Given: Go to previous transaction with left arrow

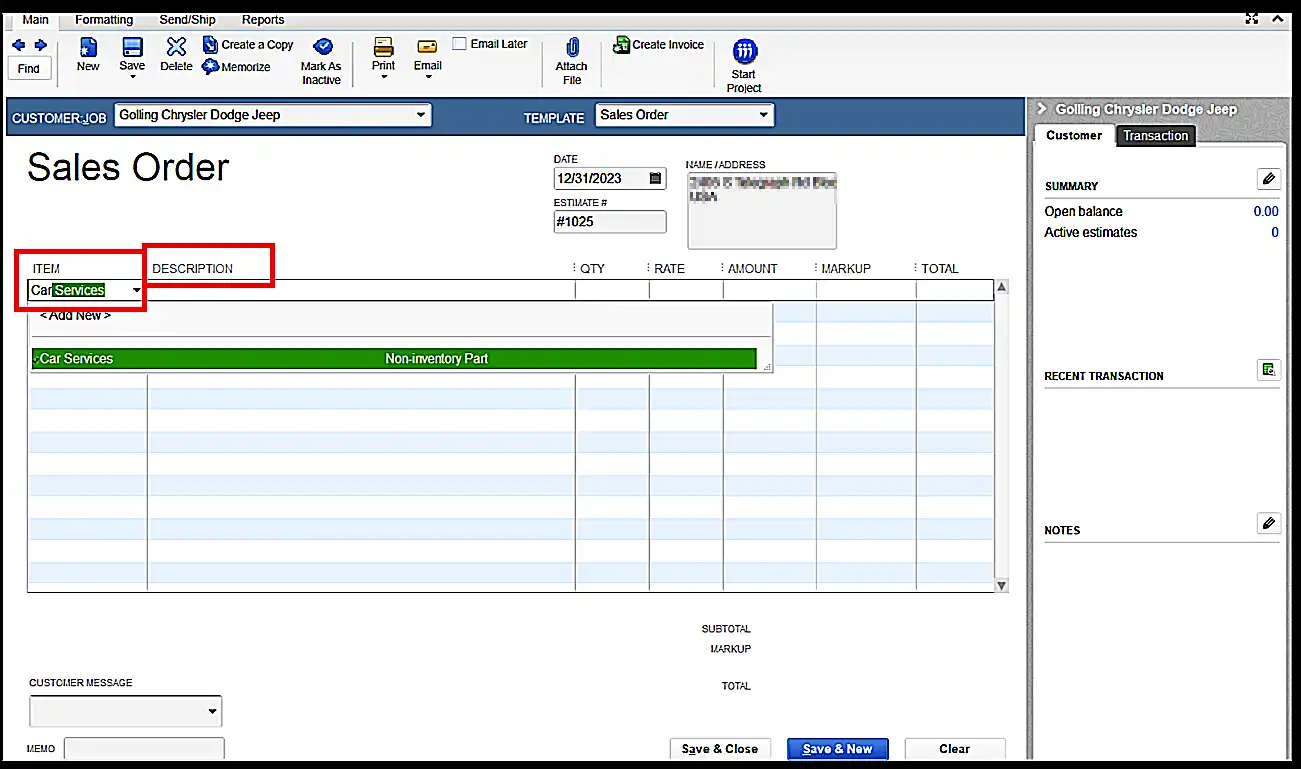Looking at the screenshot, I should (18, 45).
